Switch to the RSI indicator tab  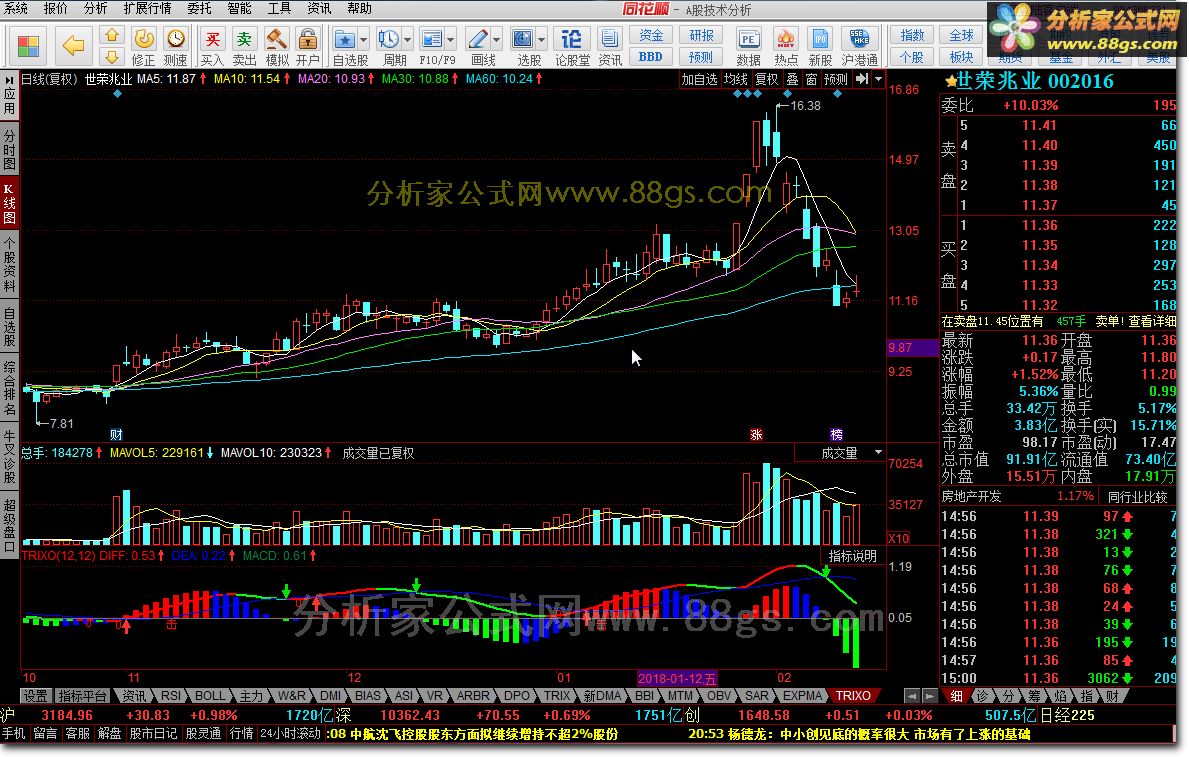[171, 696]
